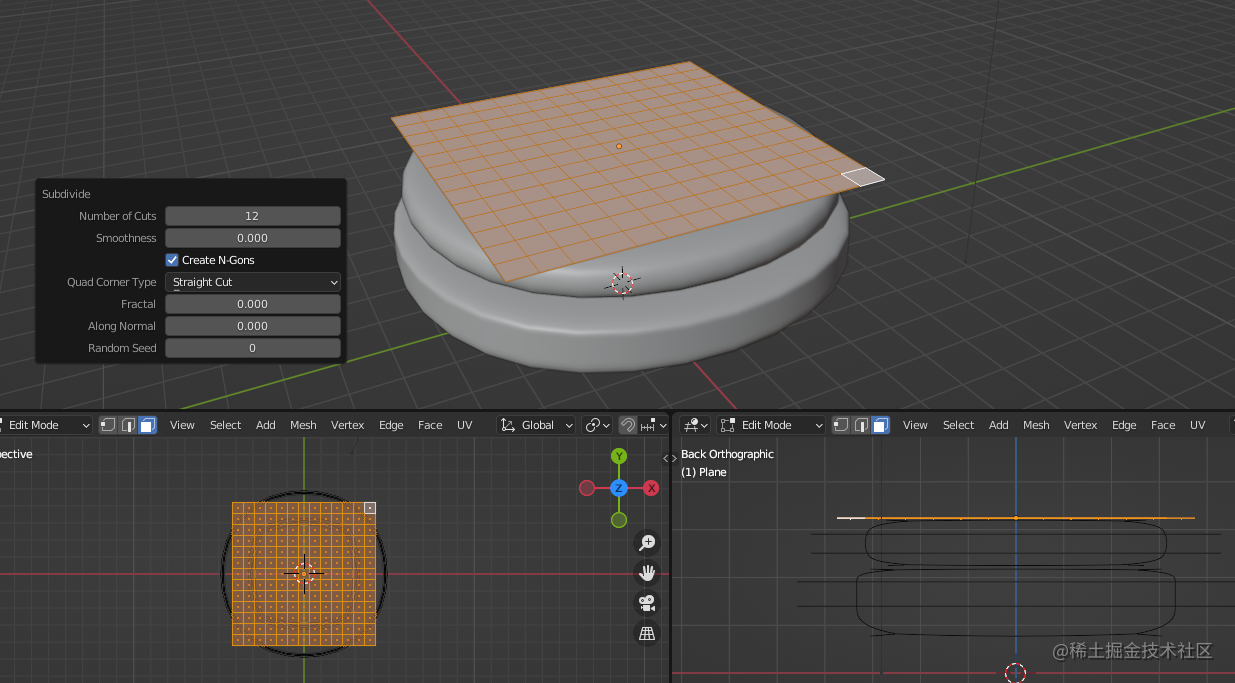Uncheck the Create N-Gons checkbox
Screen dimensions: 1235x683
172,259
